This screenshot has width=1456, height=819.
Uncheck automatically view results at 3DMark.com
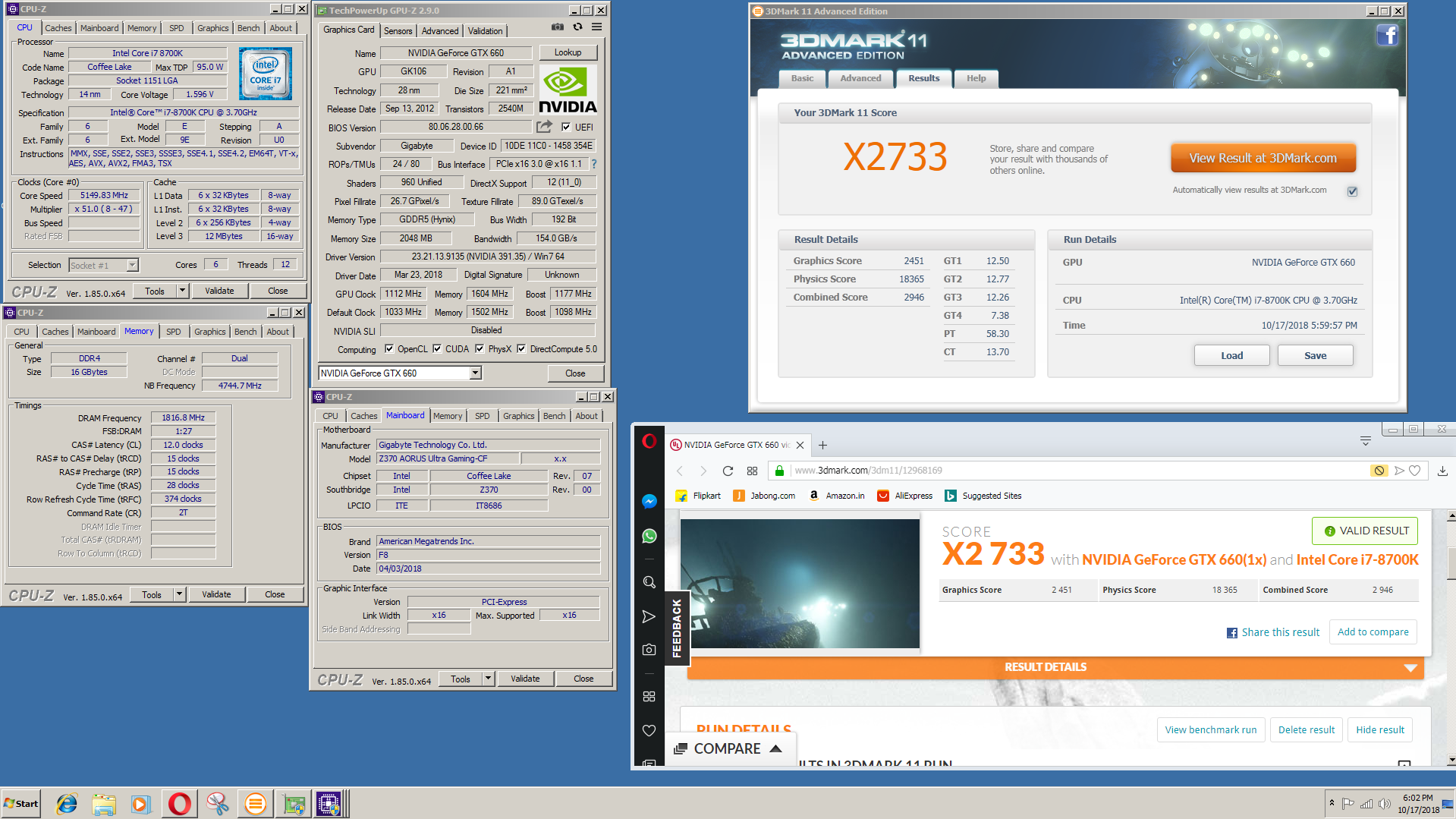click(x=1352, y=191)
